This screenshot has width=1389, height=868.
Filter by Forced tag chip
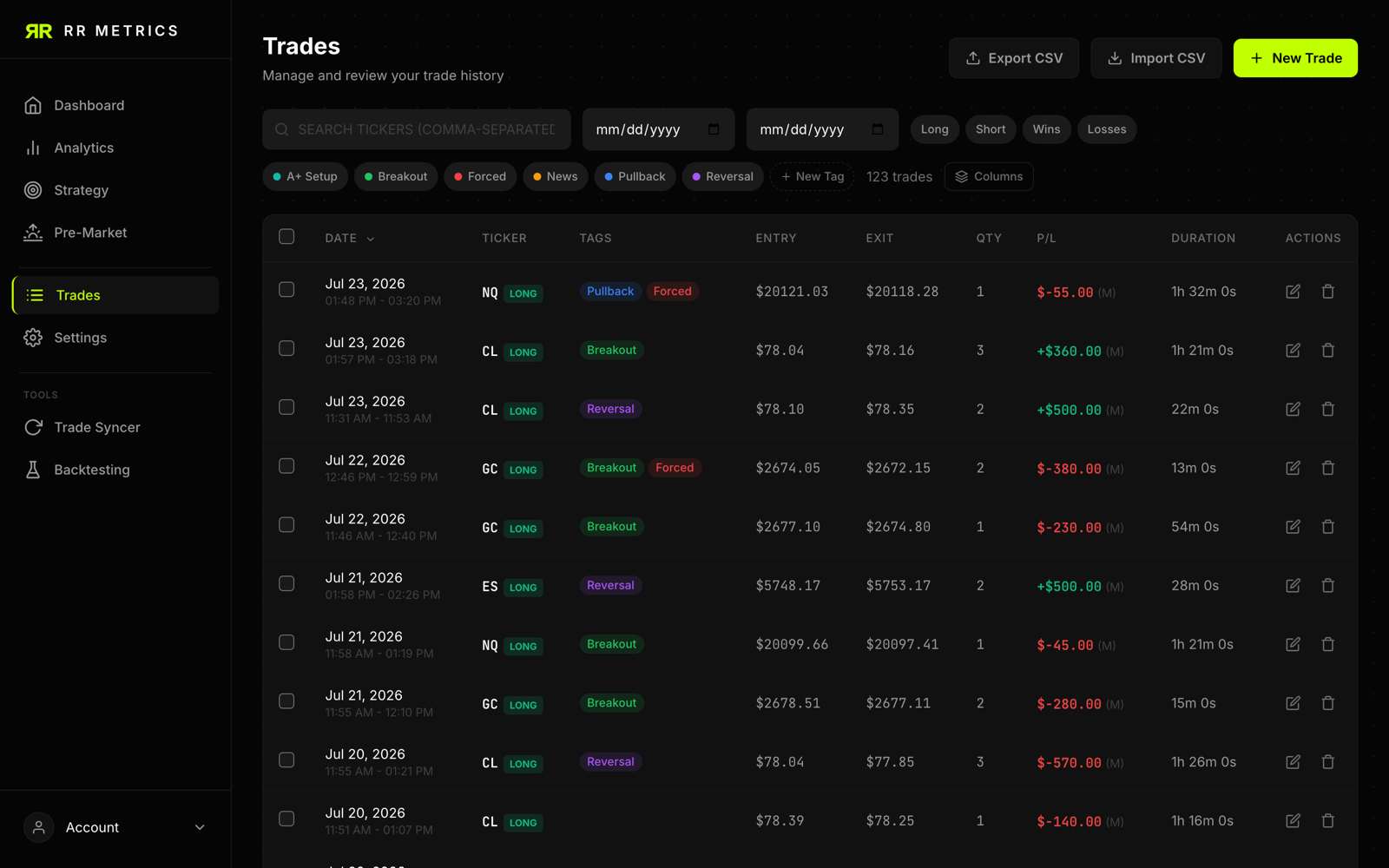click(480, 176)
